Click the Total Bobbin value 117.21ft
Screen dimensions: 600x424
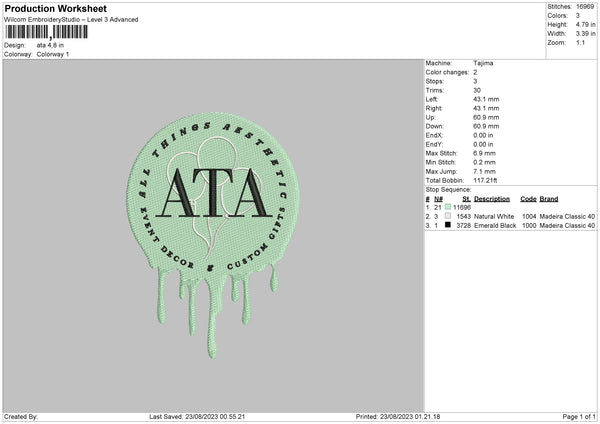pos(485,181)
